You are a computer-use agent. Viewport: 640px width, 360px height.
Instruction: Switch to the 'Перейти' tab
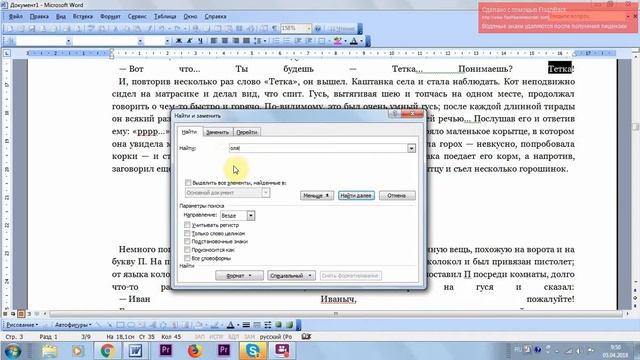coord(247,132)
